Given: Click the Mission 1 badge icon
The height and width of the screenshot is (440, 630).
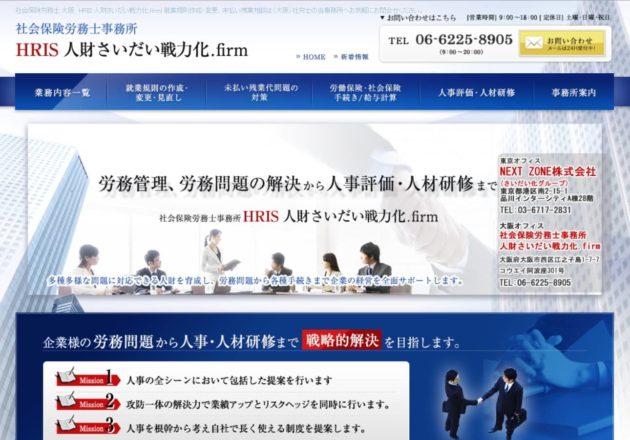Looking at the screenshot, I should pyautogui.click(x=88, y=378).
